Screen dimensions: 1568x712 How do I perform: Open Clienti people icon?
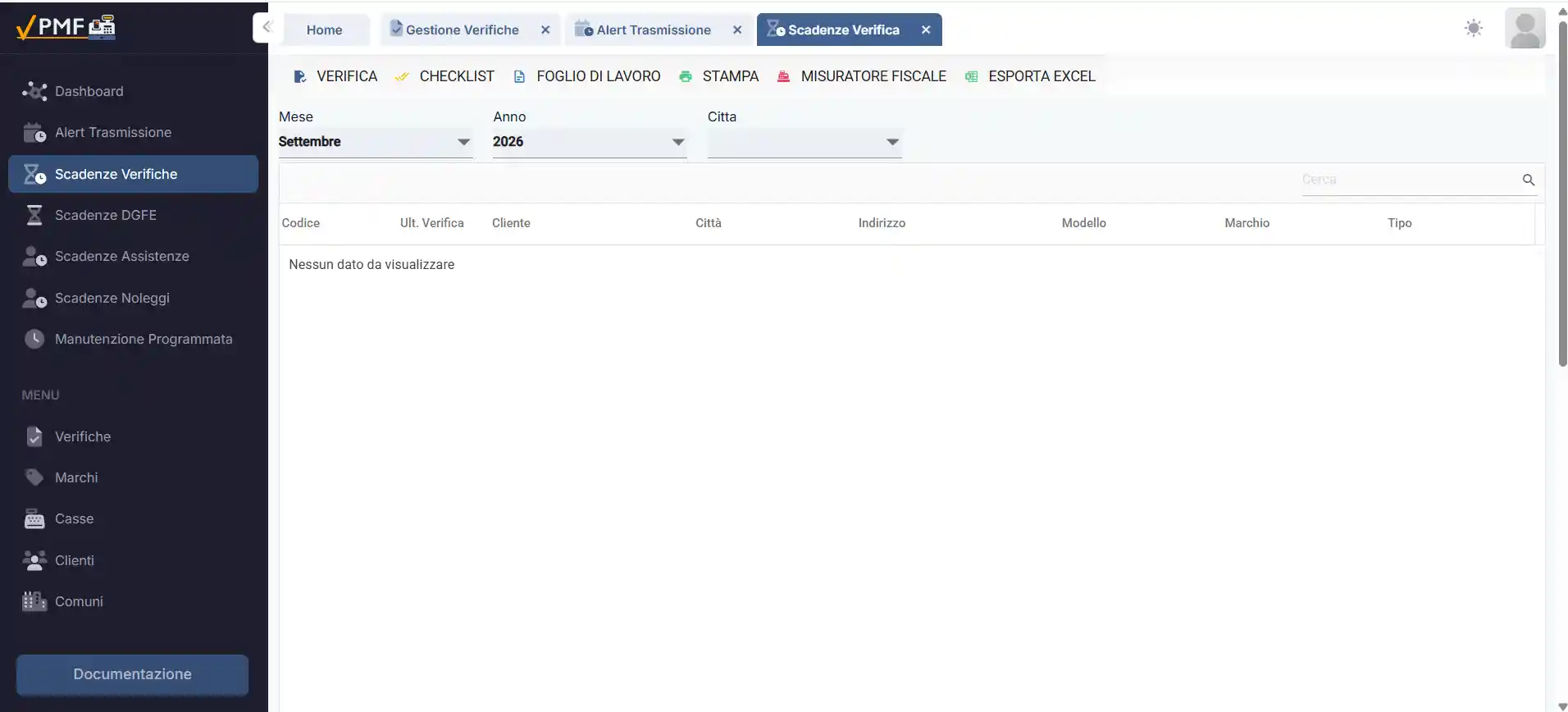click(x=34, y=560)
